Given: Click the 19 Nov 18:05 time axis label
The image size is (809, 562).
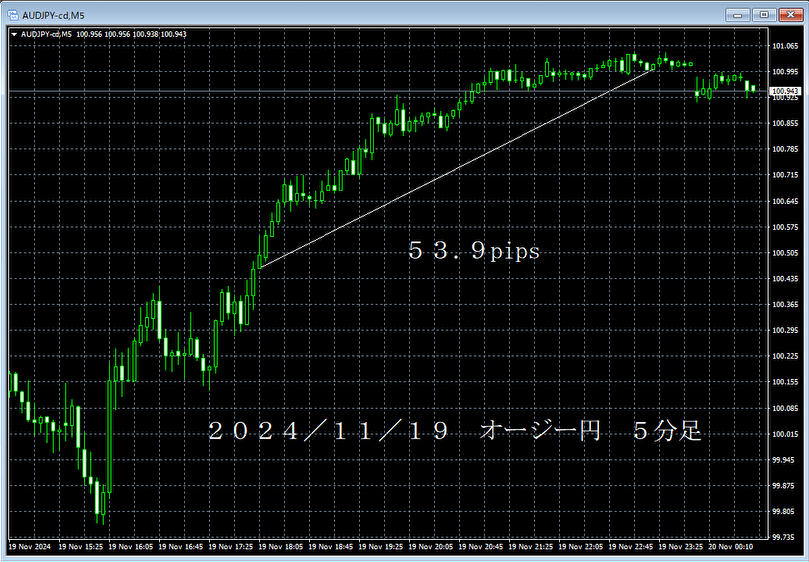Looking at the screenshot, I should [281, 546].
